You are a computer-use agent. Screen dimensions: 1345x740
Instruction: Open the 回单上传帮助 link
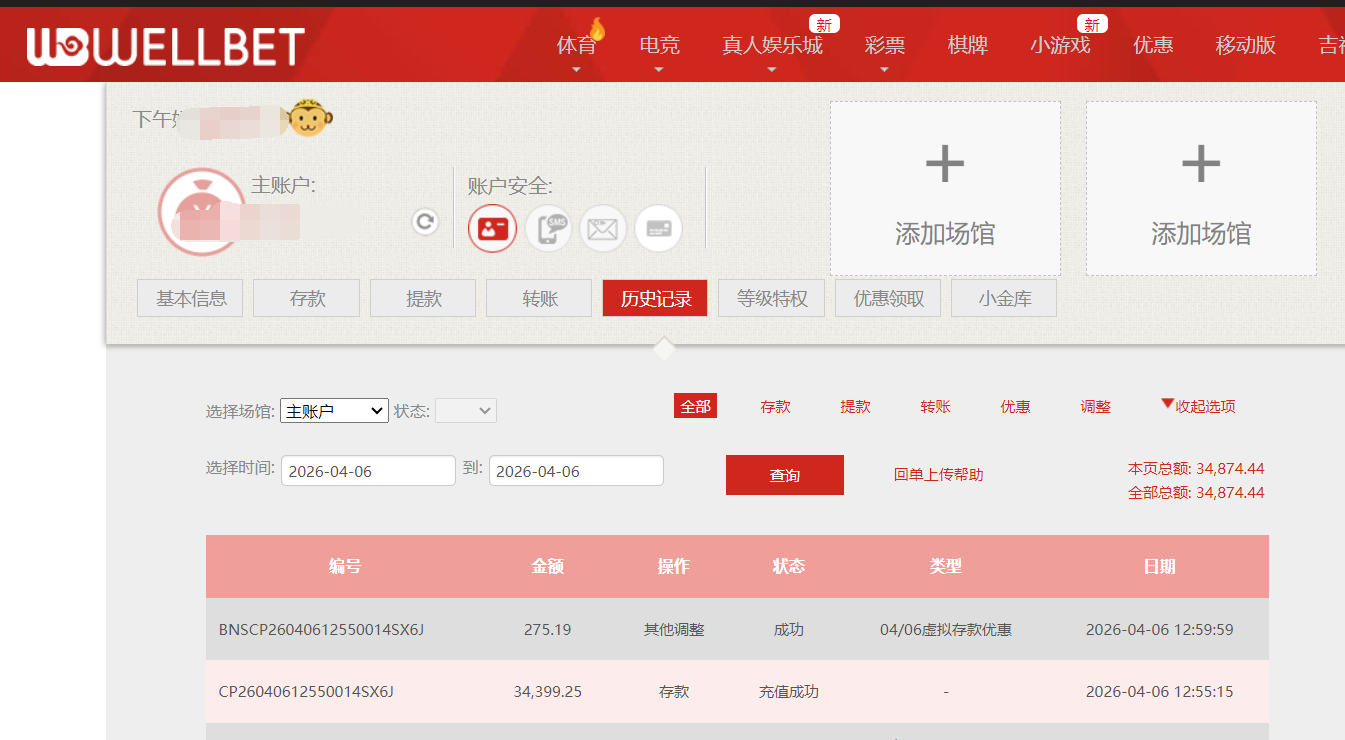click(x=937, y=475)
